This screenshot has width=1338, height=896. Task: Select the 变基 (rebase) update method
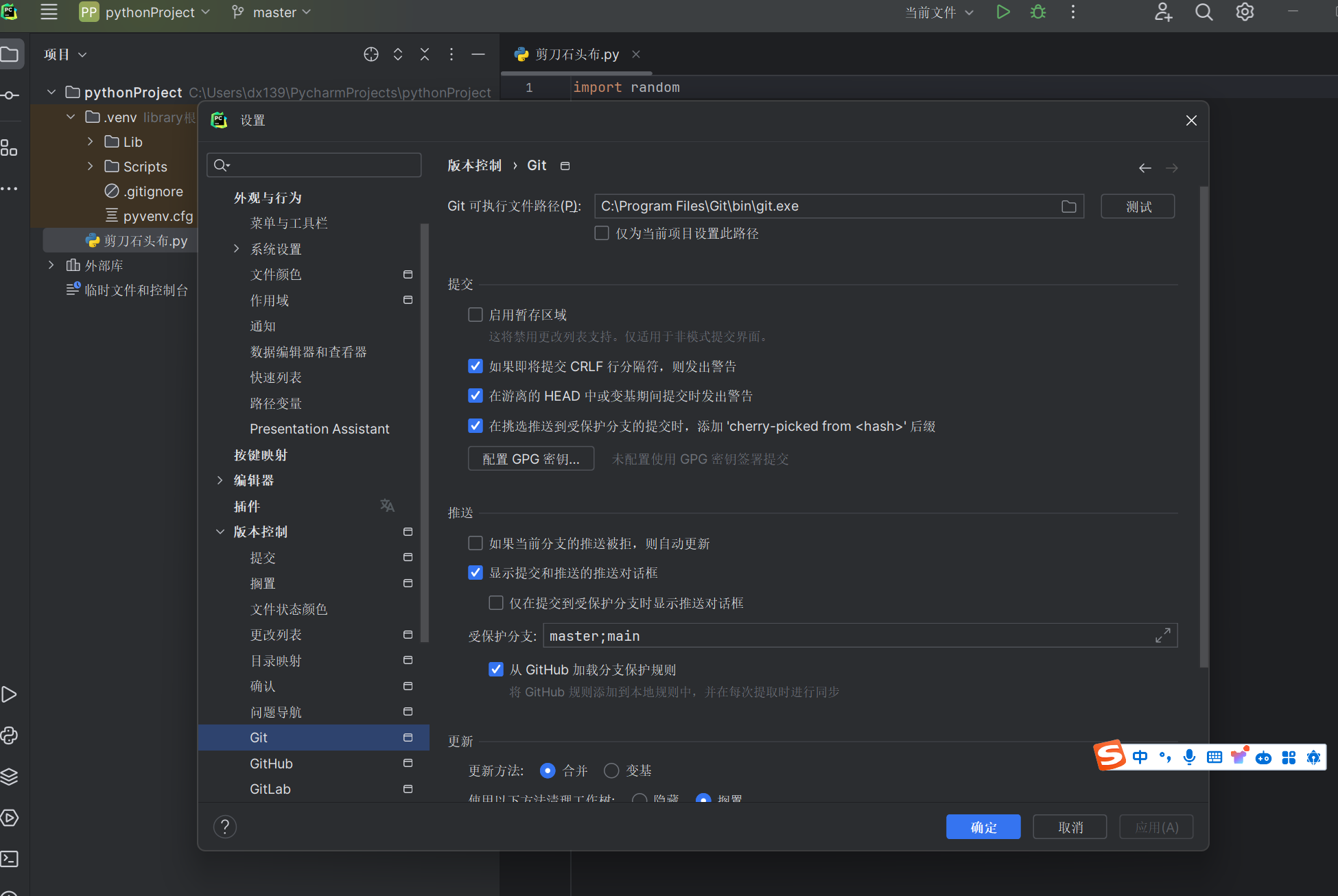(611, 770)
